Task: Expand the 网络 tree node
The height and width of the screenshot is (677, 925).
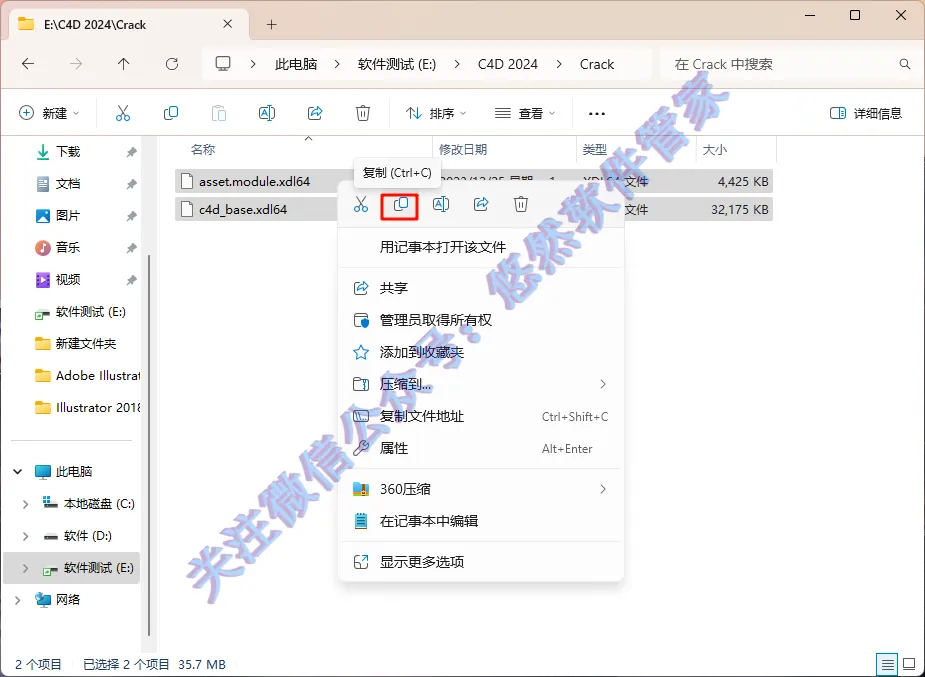Action: pyautogui.click(x=18, y=600)
